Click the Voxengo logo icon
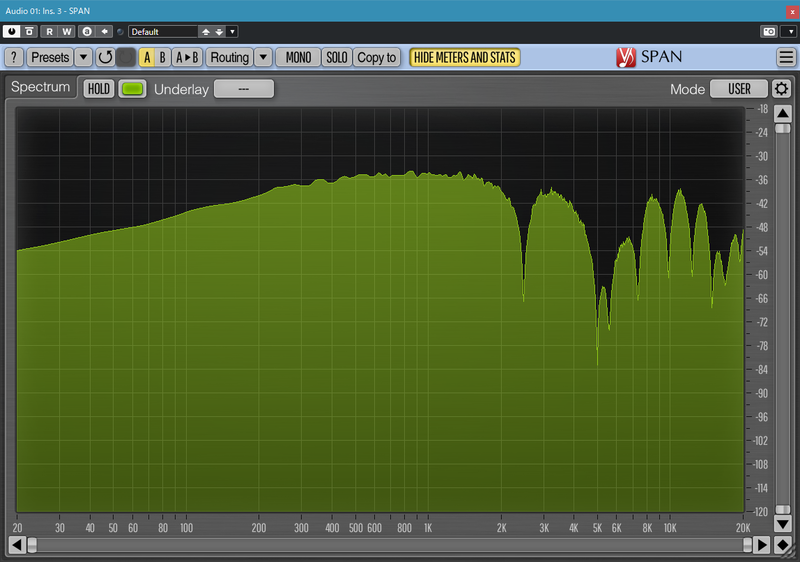The width and height of the screenshot is (800, 562). pyautogui.click(x=626, y=57)
